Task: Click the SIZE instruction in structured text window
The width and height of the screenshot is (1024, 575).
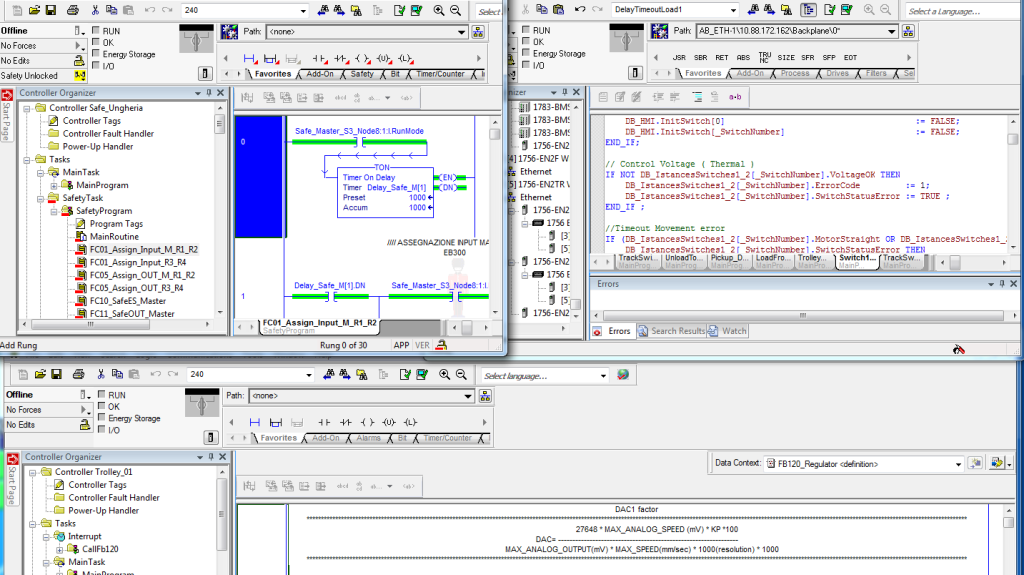Action: pyautogui.click(x=786, y=58)
